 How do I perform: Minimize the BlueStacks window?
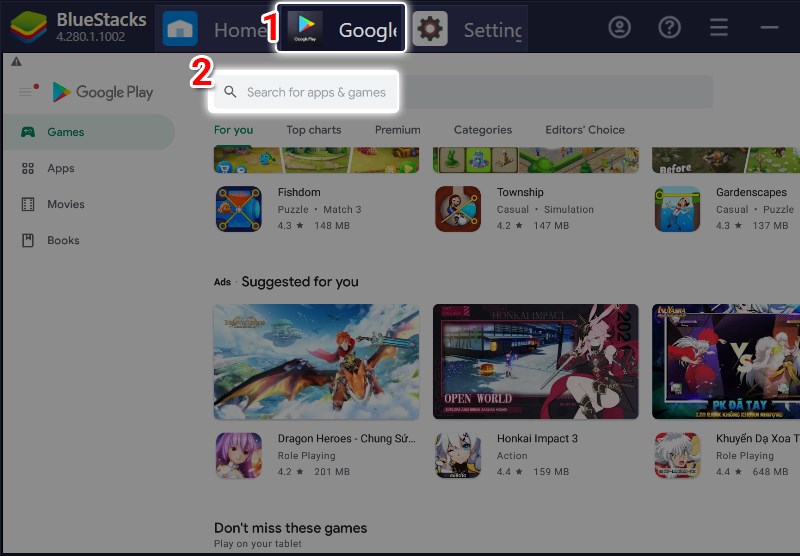coord(769,27)
